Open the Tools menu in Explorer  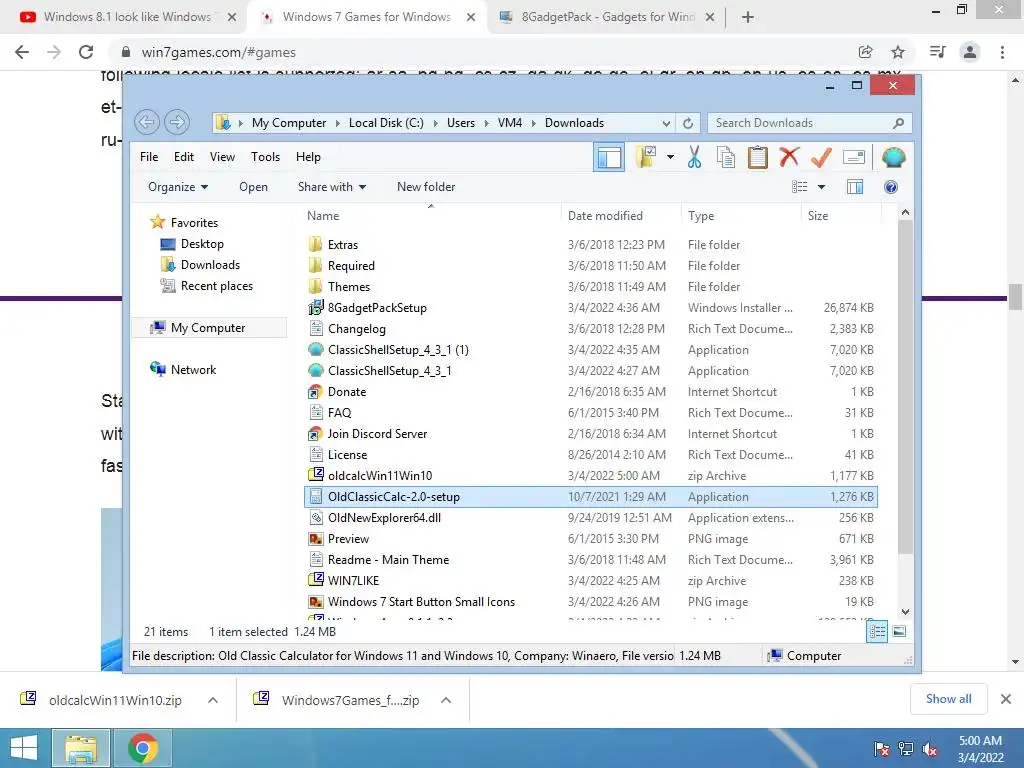point(265,157)
